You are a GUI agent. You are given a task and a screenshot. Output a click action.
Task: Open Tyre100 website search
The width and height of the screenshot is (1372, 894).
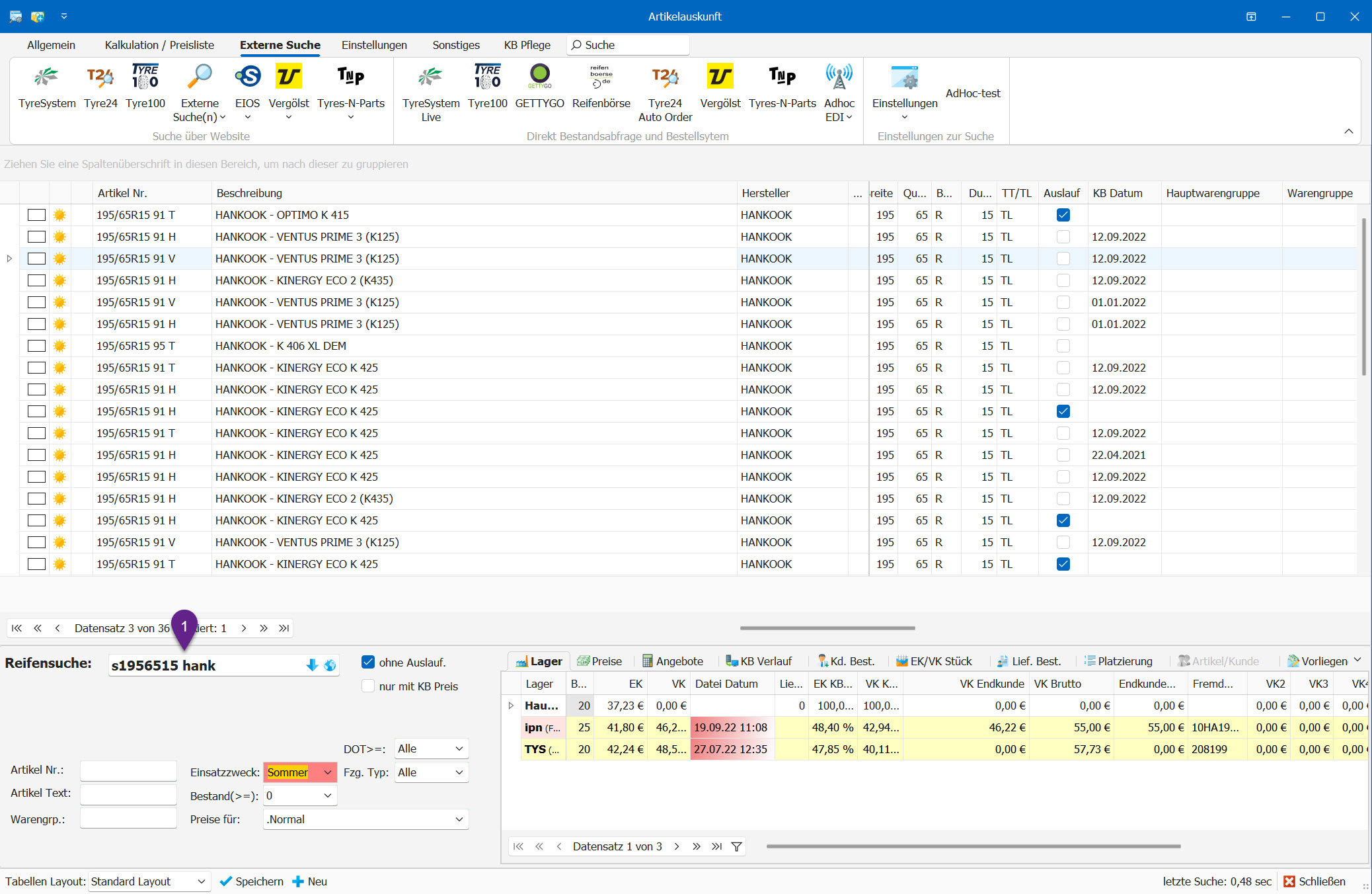point(145,87)
